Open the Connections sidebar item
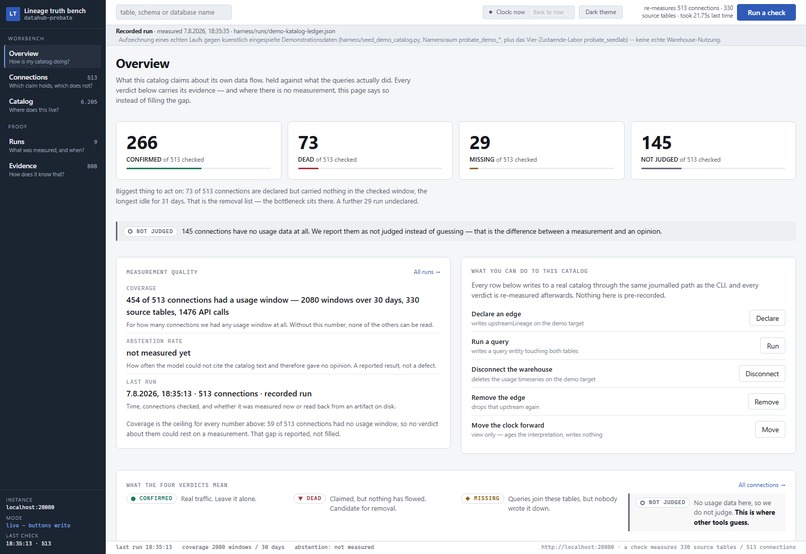Viewport: 806px width, 554px height. (52, 81)
